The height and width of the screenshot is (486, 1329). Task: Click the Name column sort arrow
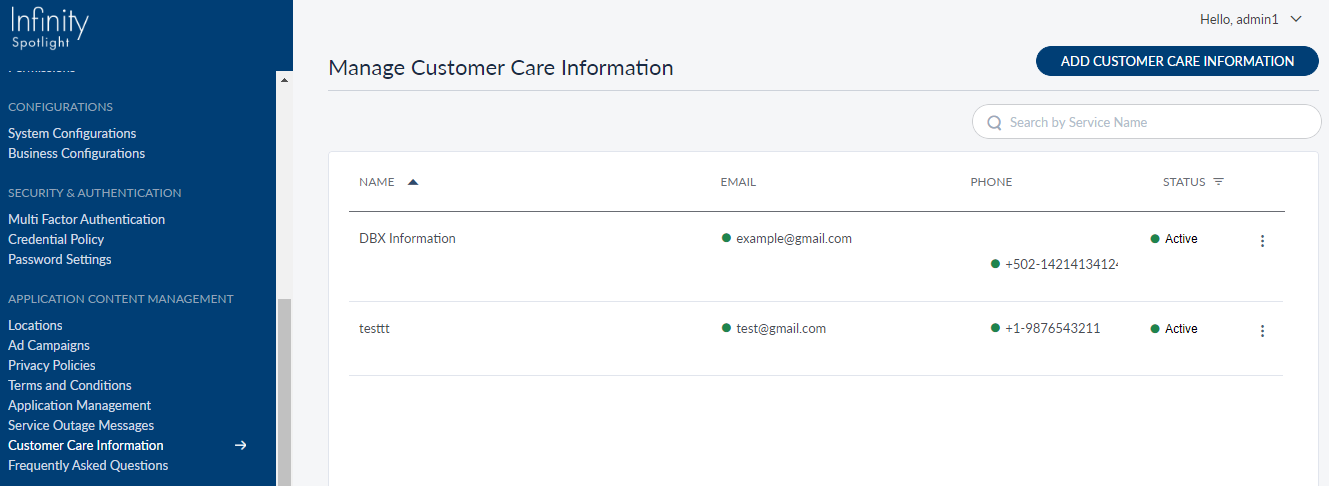point(413,182)
